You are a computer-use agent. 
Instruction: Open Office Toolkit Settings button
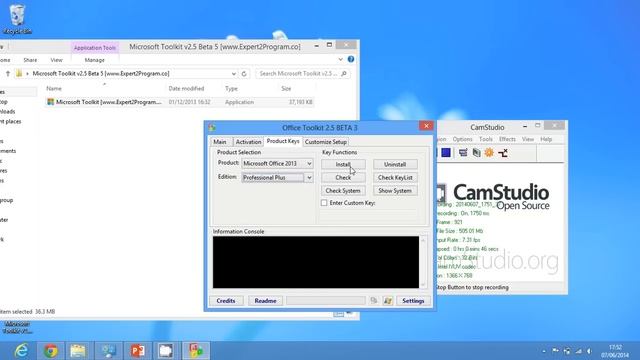pyautogui.click(x=413, y=301)
